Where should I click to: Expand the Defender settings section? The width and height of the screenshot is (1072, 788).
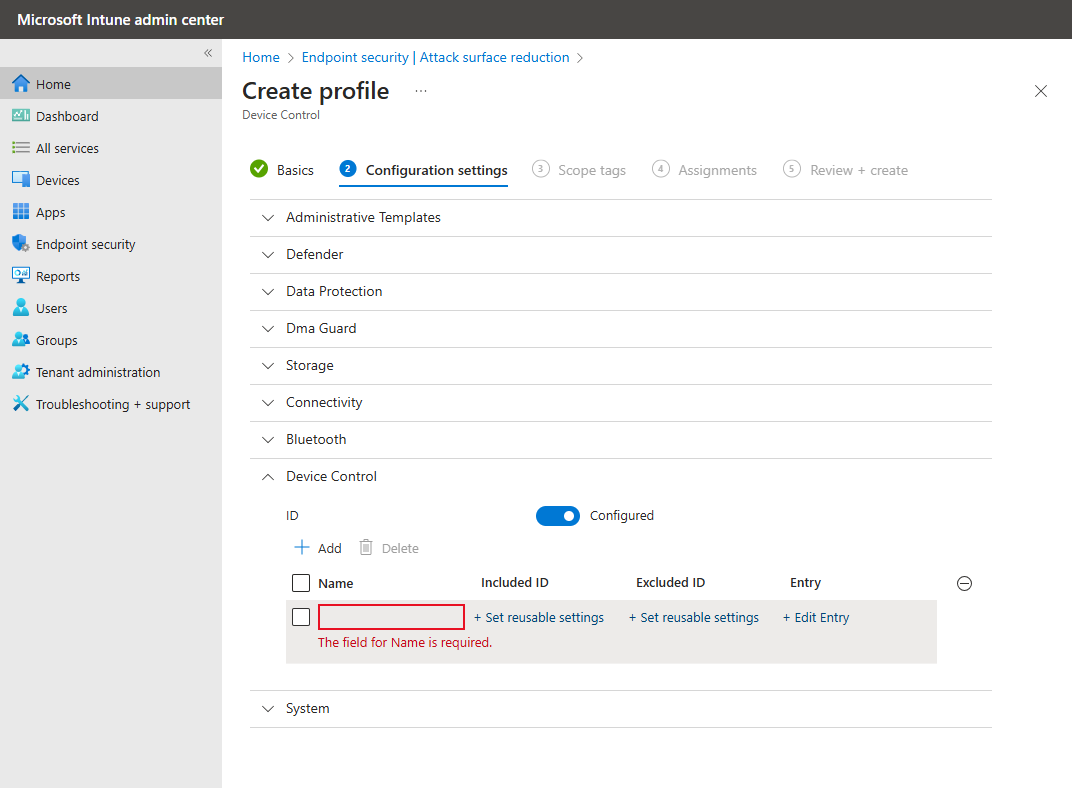coord(314,254)
